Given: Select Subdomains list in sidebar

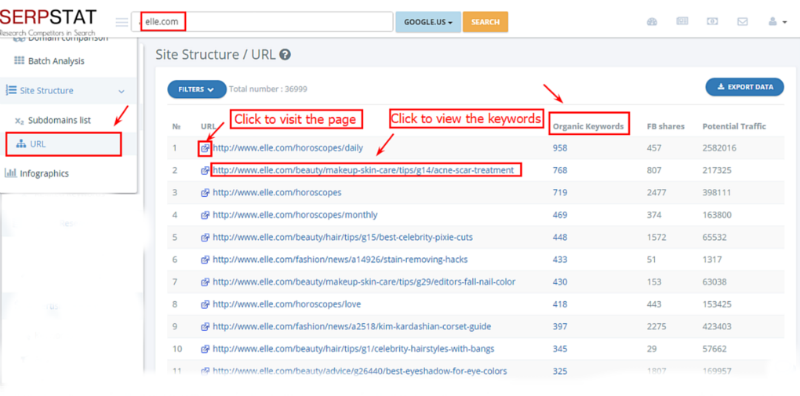Looking at the screenshot, I should point(59,120).
